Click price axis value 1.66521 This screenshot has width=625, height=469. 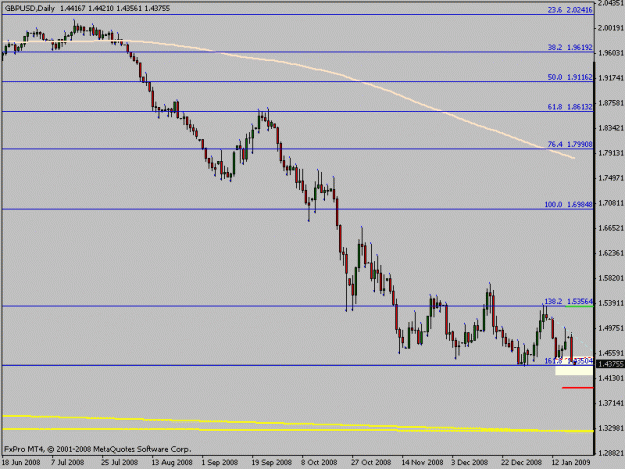pyautogui.click(x=611, y=228)
